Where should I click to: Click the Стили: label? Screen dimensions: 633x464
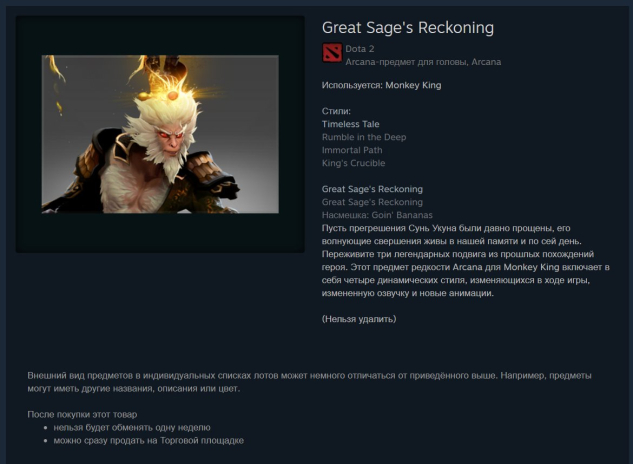point(336,111)
